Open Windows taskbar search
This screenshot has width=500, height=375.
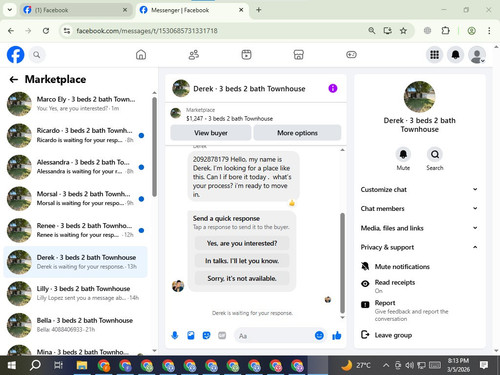point(35,365)
